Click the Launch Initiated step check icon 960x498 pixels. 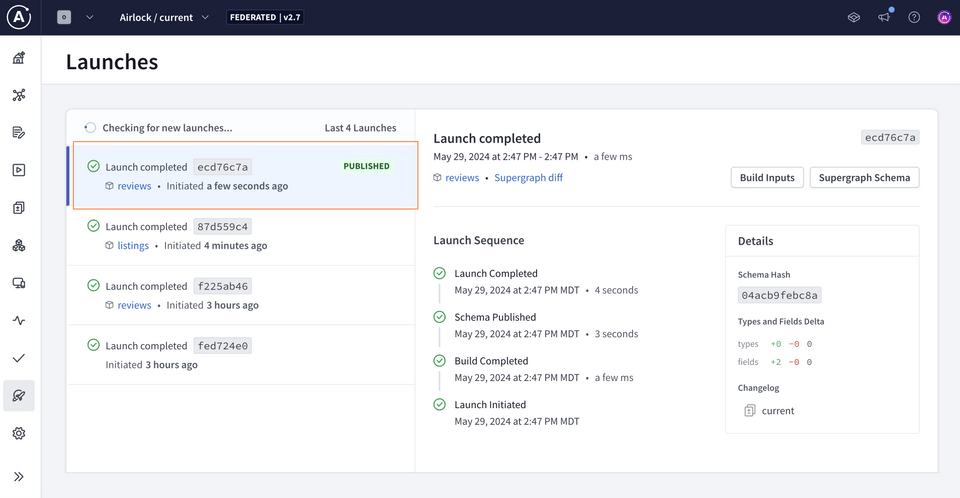[x=440, y=404]
